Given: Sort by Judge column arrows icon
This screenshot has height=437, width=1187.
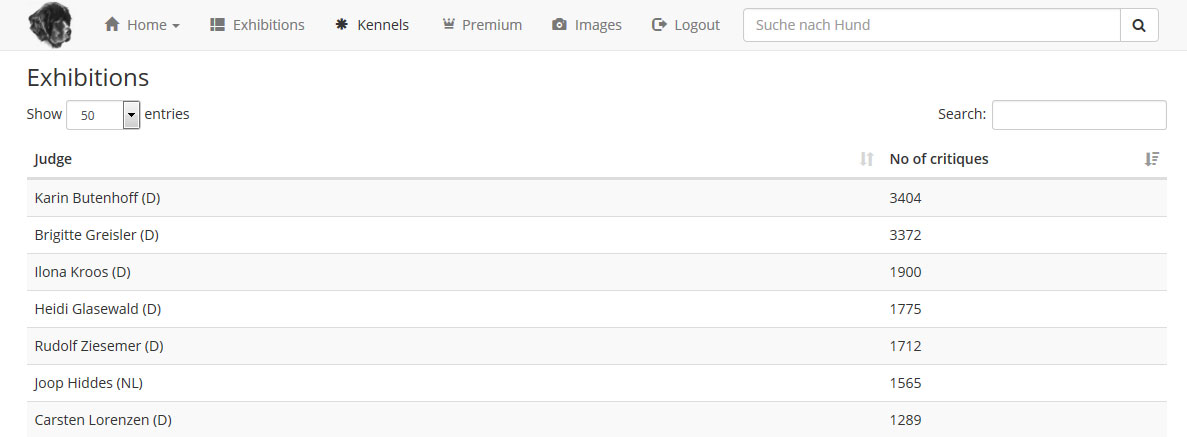Looking at the screenshot, I should click(868, 159).
